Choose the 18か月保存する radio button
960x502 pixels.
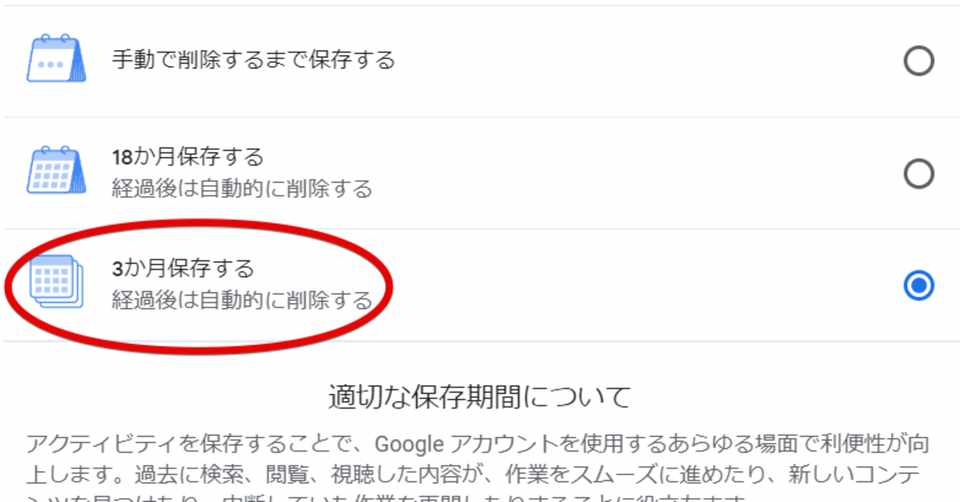(x=918, y=174)
